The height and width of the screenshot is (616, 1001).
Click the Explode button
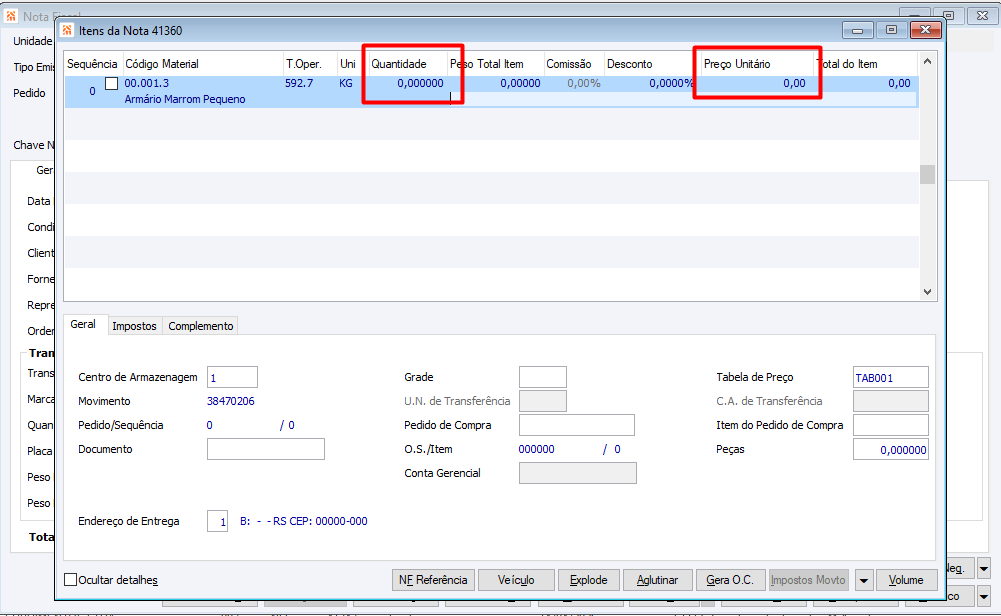pyautogui.click(x=588, y=580)
